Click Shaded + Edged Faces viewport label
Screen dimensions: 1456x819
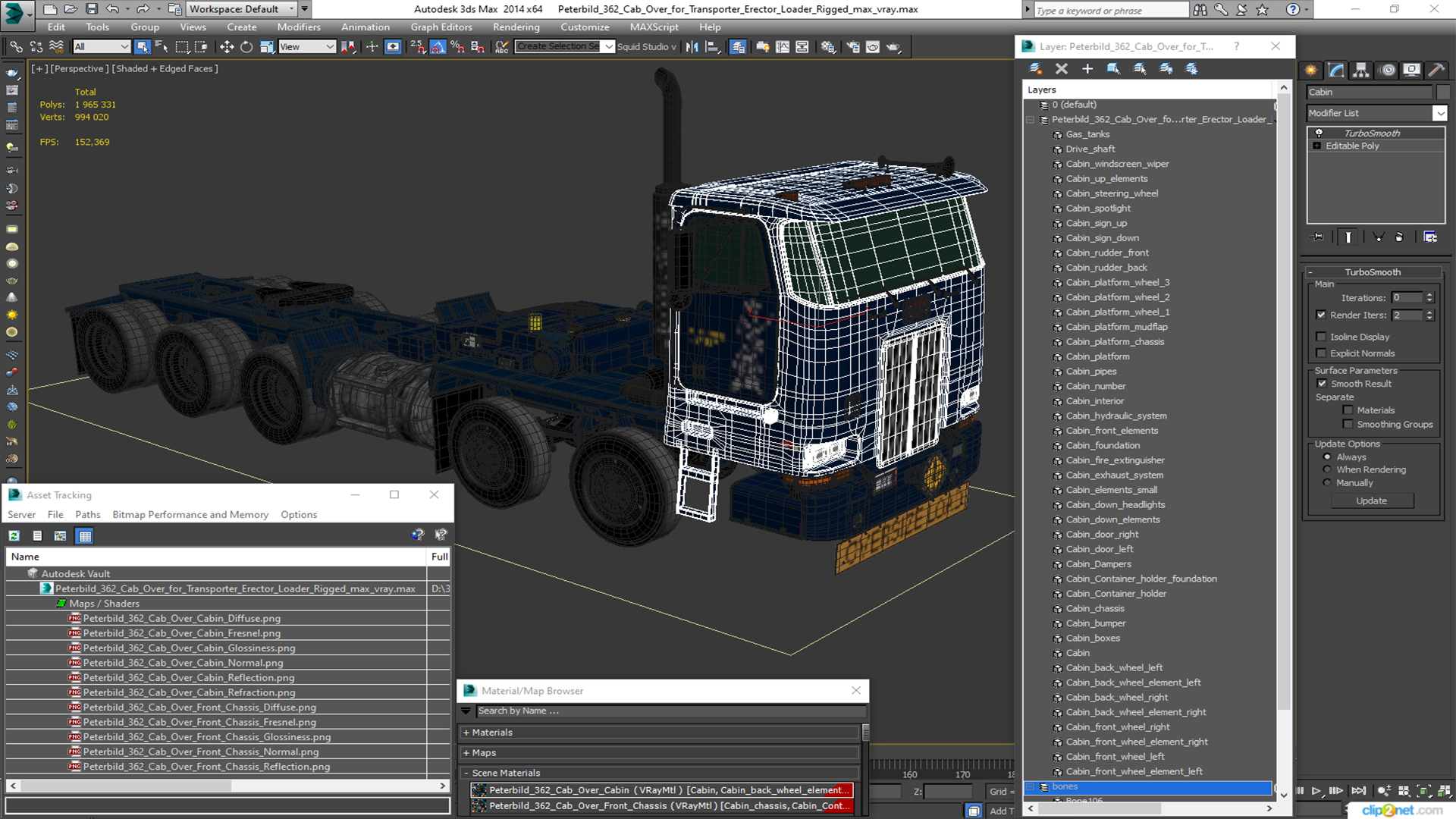tap(165, 68)
